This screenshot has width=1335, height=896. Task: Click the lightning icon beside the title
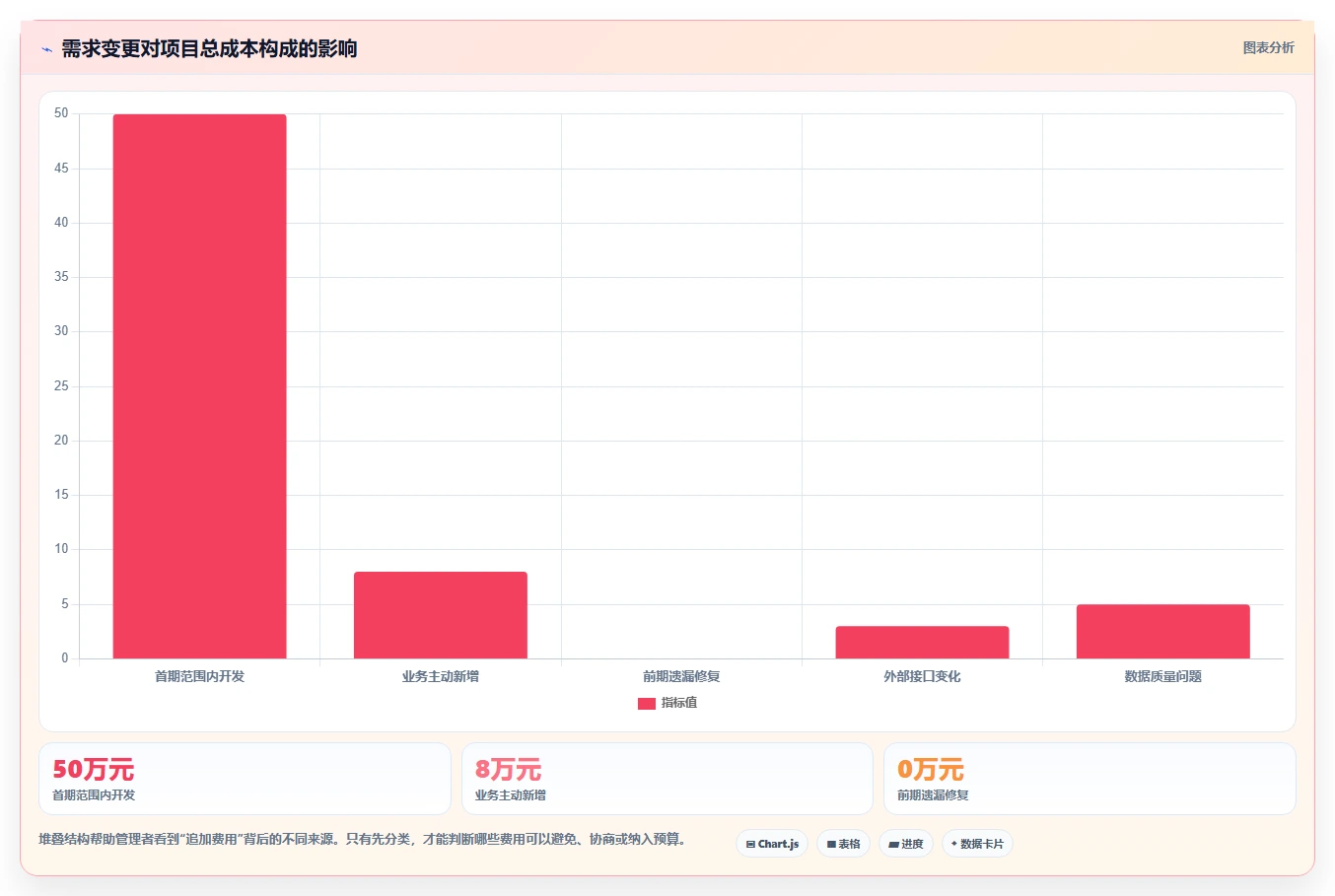[46, 49]
